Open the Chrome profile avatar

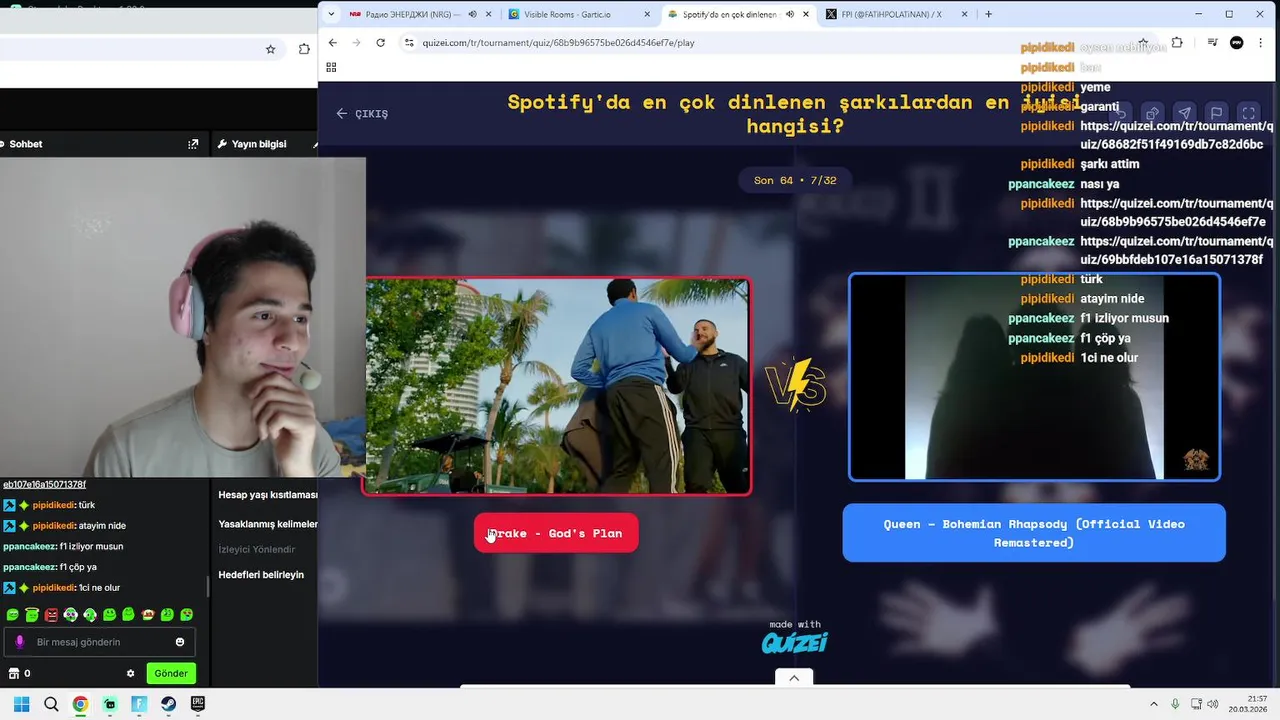tap(1237, 42)
